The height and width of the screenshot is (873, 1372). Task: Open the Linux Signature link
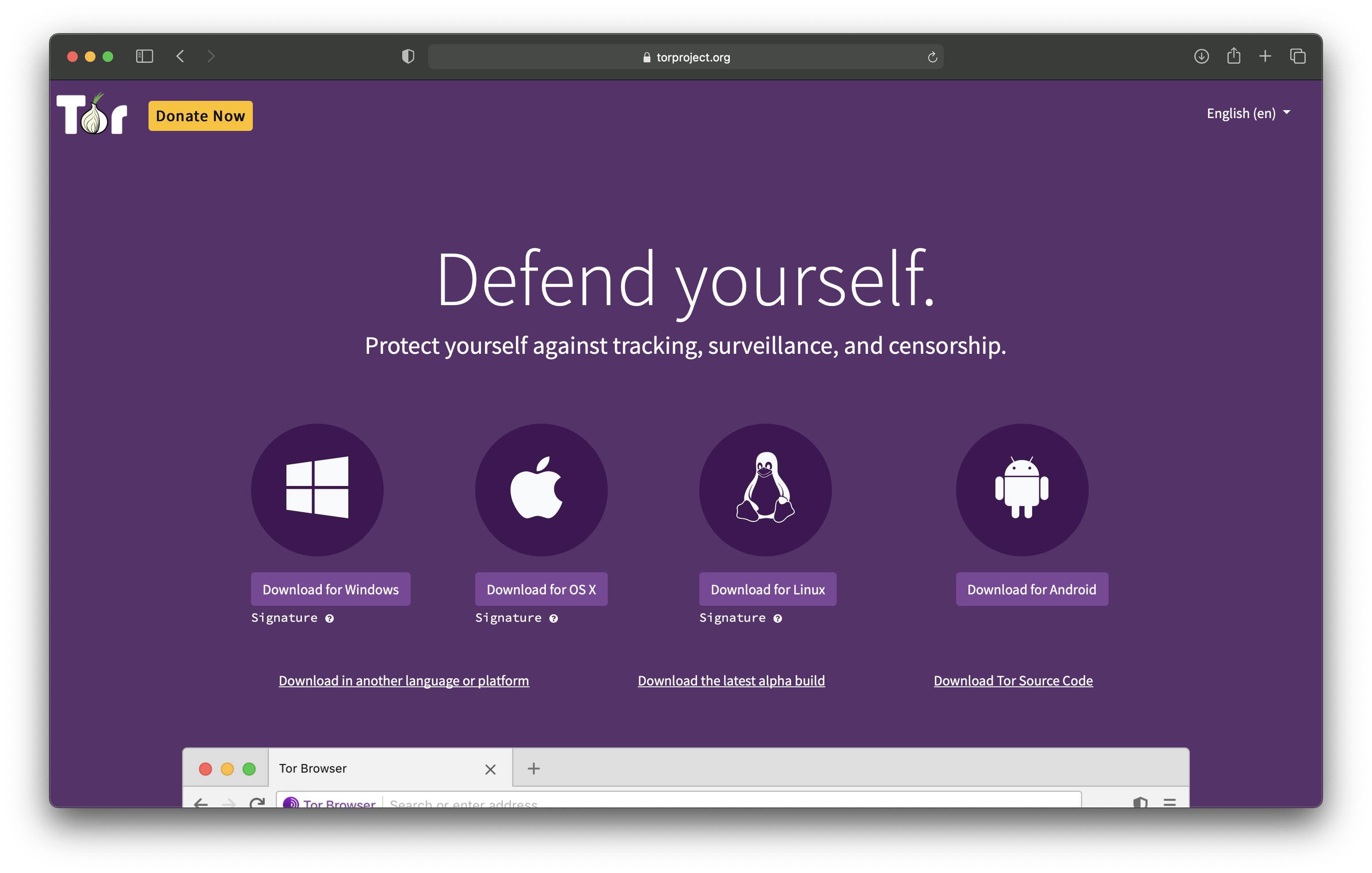click(x=732, y=618)
